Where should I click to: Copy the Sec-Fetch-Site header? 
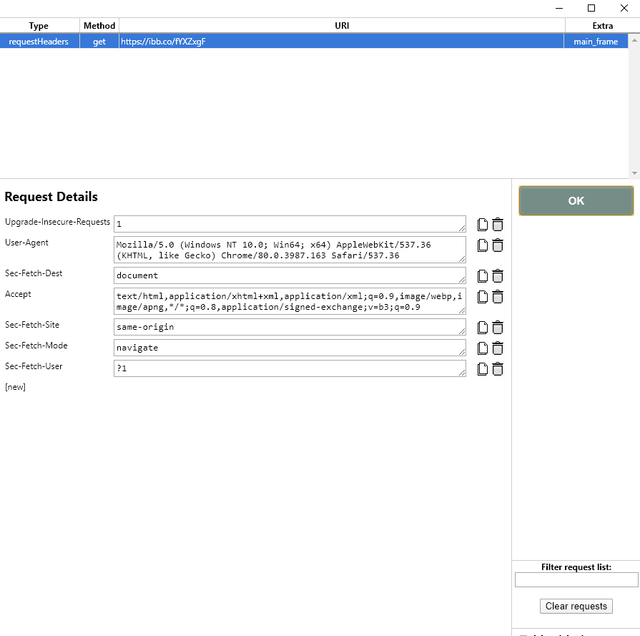pyautogui.click(x=482, y=327)
